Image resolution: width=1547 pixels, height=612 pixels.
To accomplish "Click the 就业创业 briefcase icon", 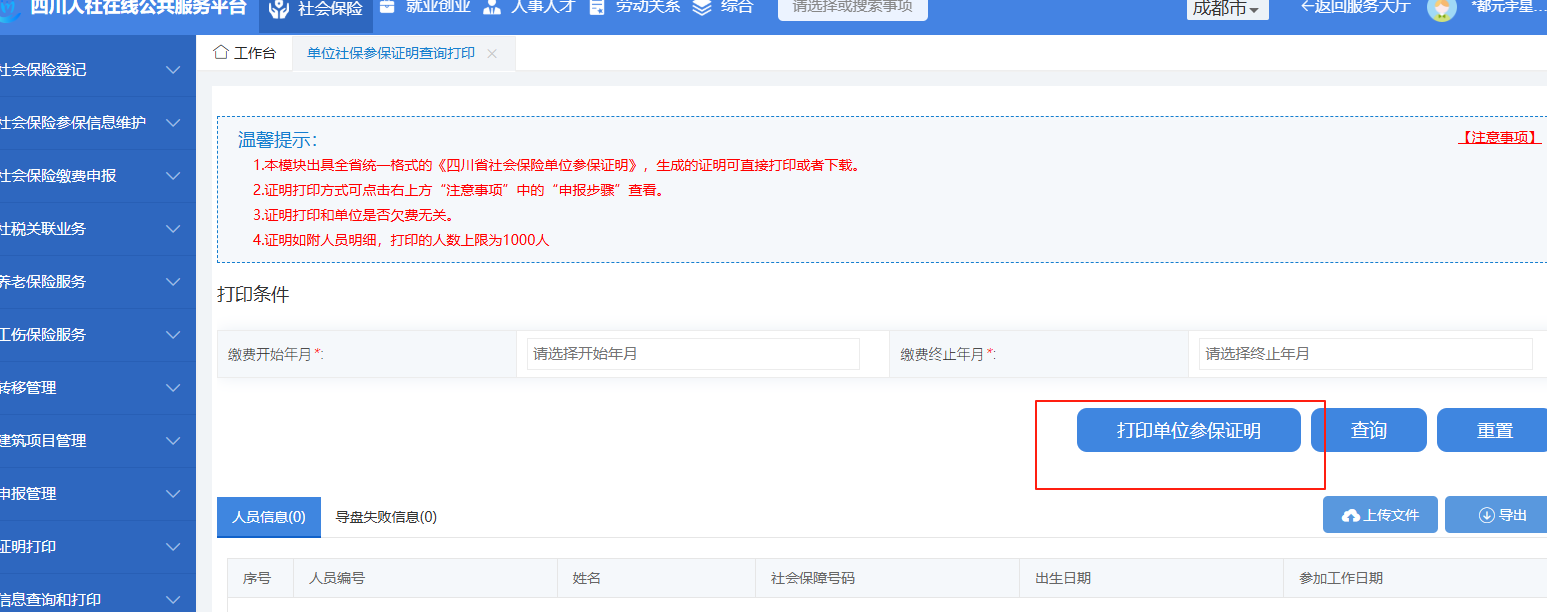I will tap(387, 8).
